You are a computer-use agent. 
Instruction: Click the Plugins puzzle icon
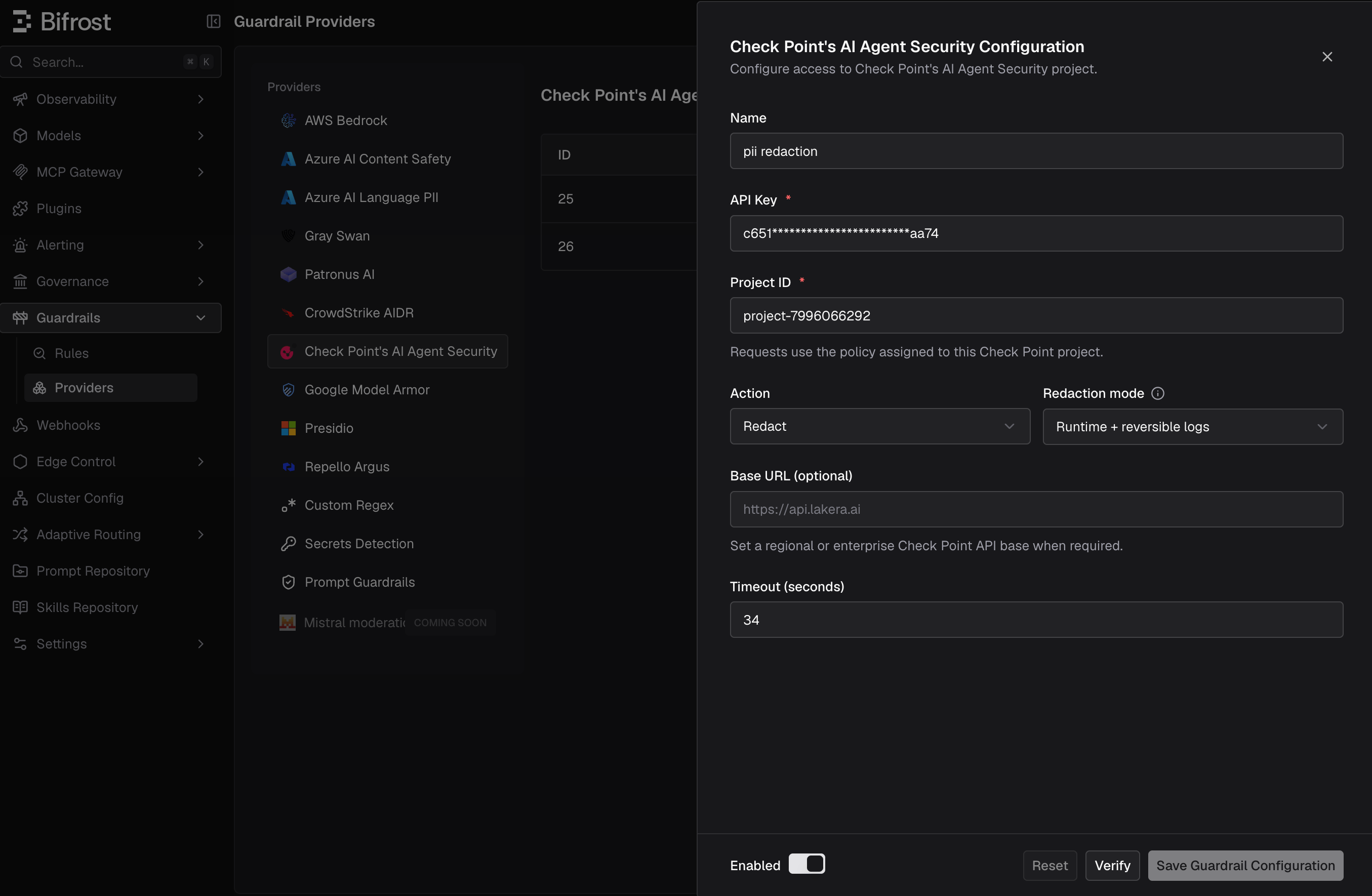click(20, 208)
